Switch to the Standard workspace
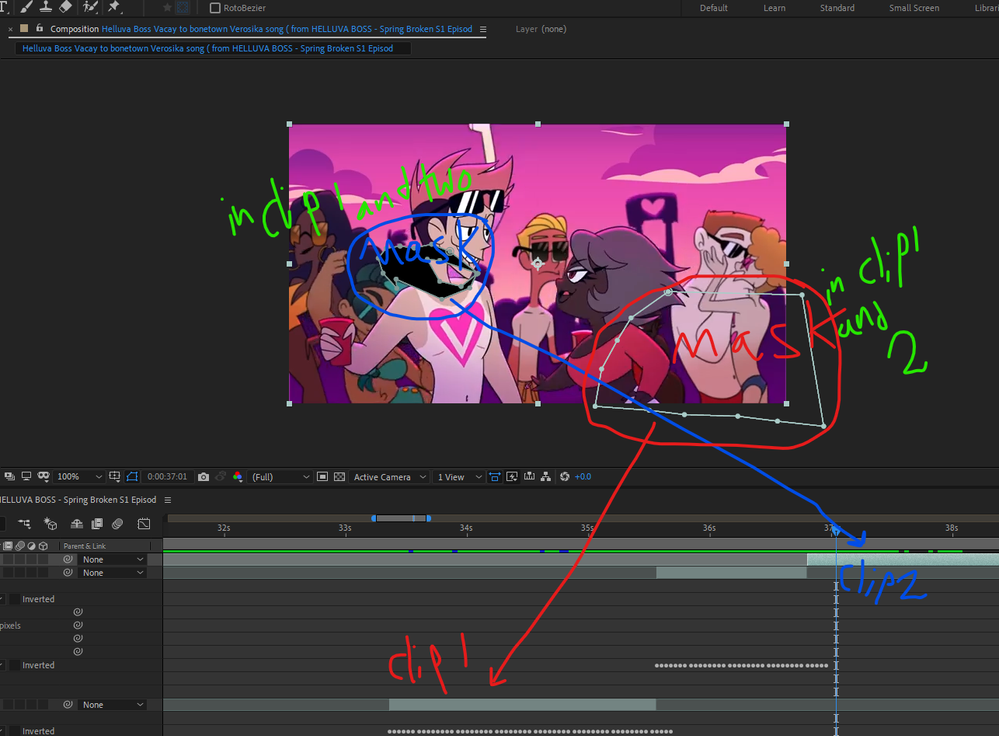Screen dimensions: 999x736 [x=837, y=8]
